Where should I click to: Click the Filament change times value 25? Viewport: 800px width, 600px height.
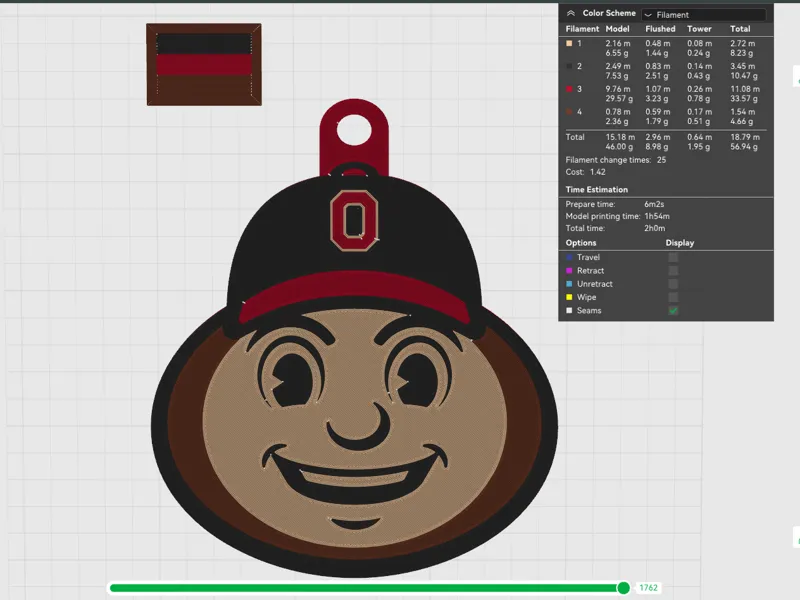(661, 160)
